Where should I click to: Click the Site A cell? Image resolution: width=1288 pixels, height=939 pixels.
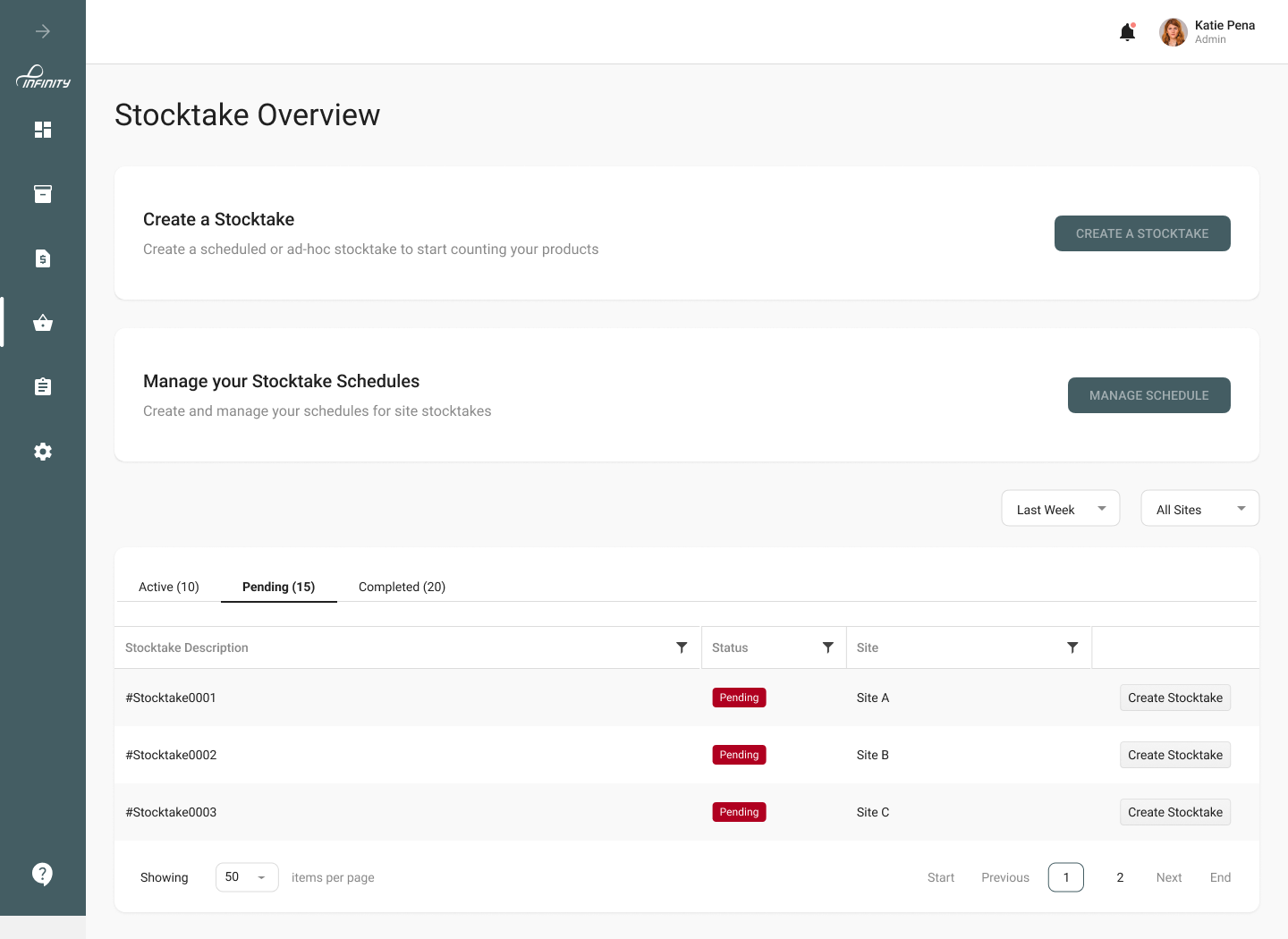pyautogui.click(x=873, y=698)
